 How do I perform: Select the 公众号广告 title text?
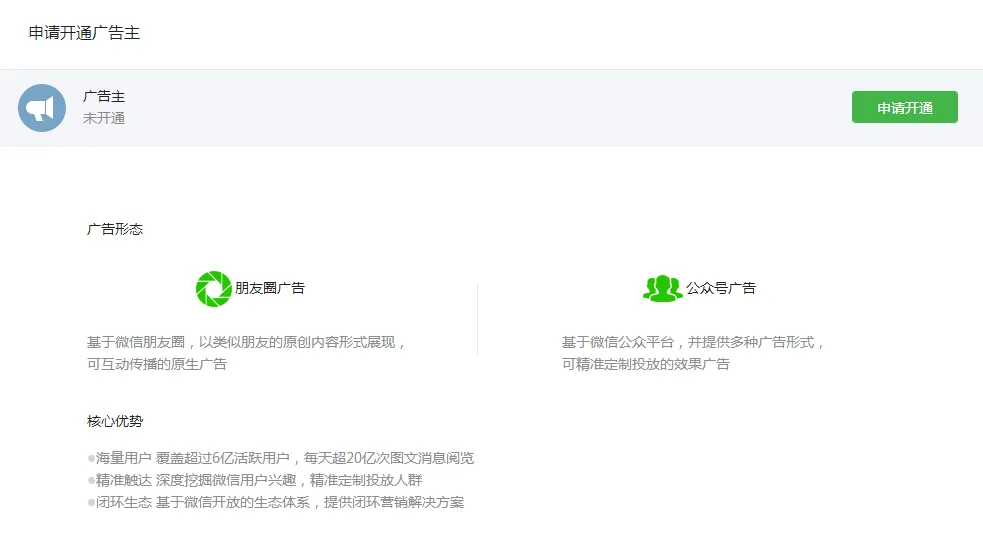click(721, 289)
